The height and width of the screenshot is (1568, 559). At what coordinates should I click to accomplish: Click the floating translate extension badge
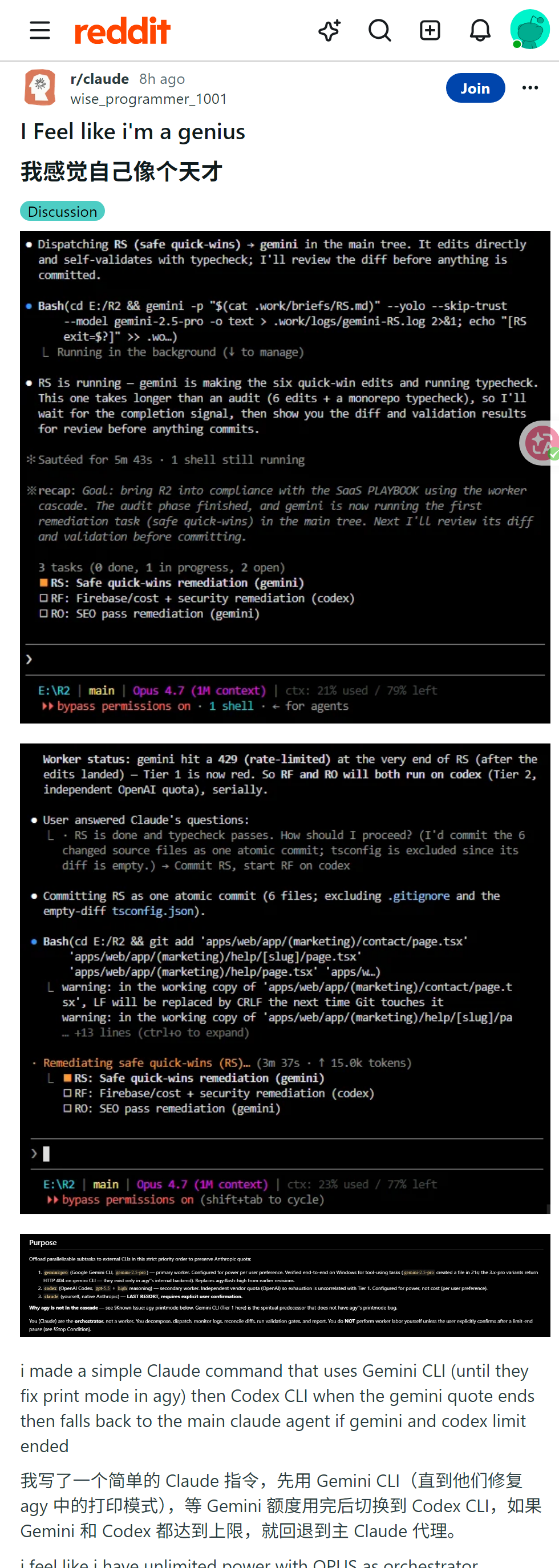(540, 443)
